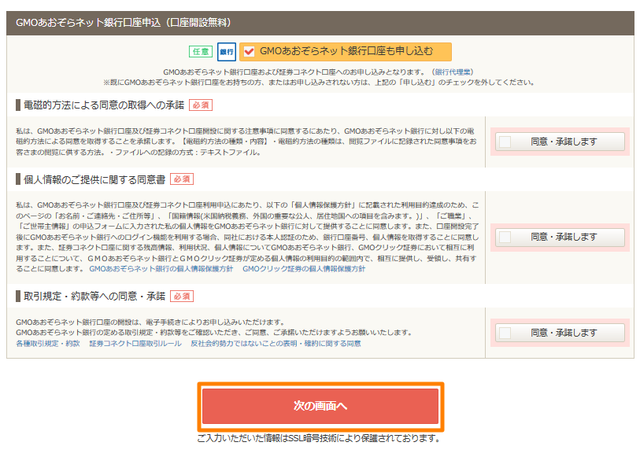
Task: Click heading 電磁的方法による同意の取得への承諾
Action: pos(104,105)
